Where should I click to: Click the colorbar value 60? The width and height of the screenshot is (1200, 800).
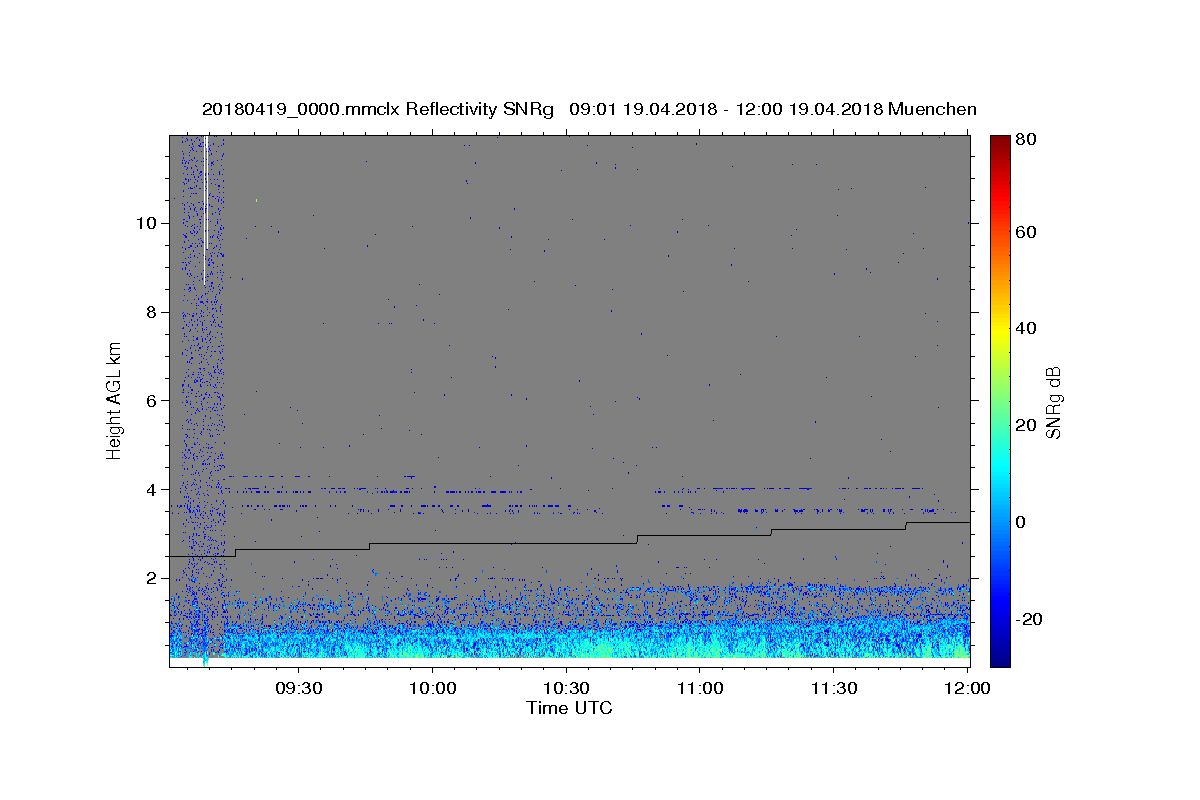tap(1025, 232)
